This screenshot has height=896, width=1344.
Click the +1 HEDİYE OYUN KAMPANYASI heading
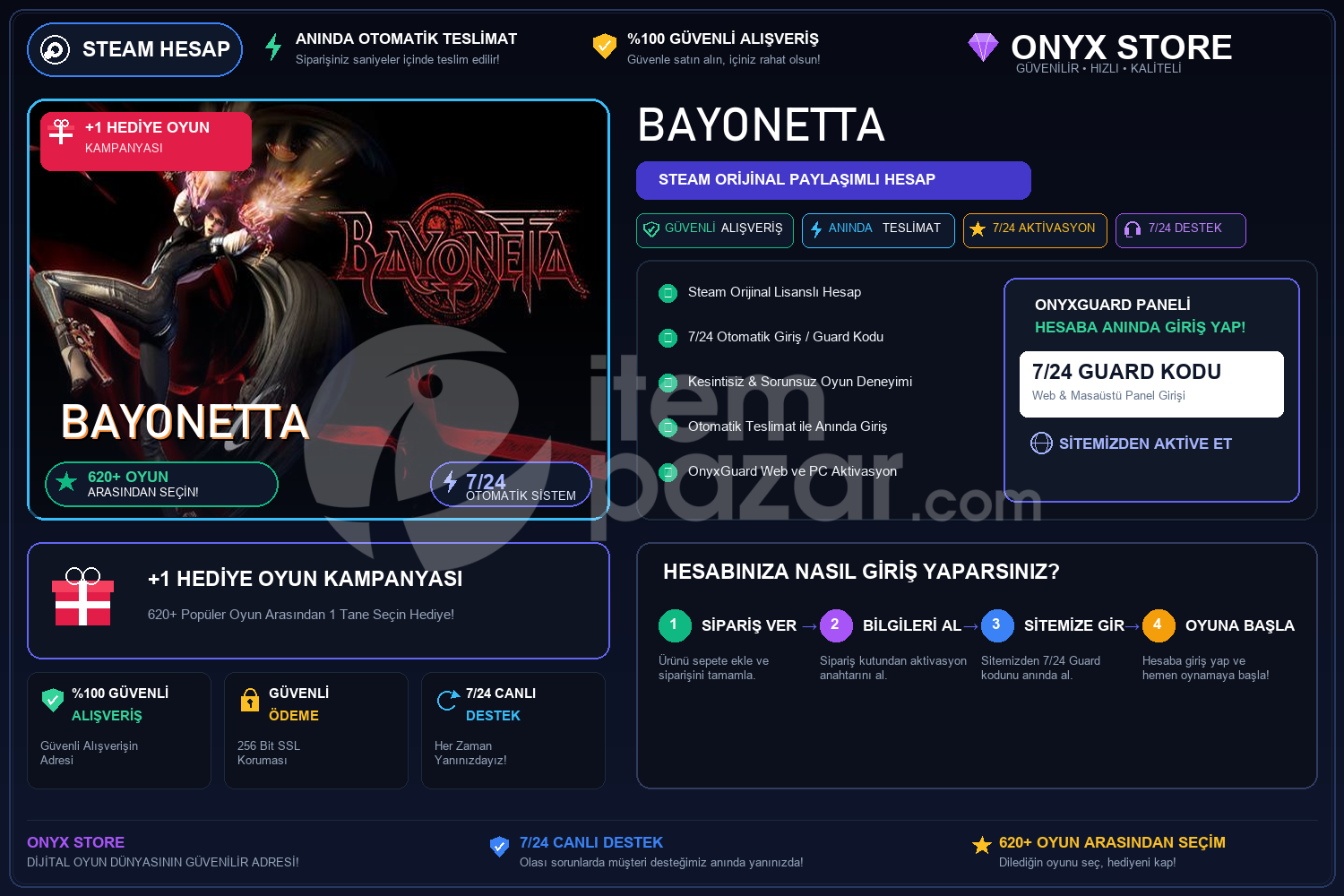[305, 579]
